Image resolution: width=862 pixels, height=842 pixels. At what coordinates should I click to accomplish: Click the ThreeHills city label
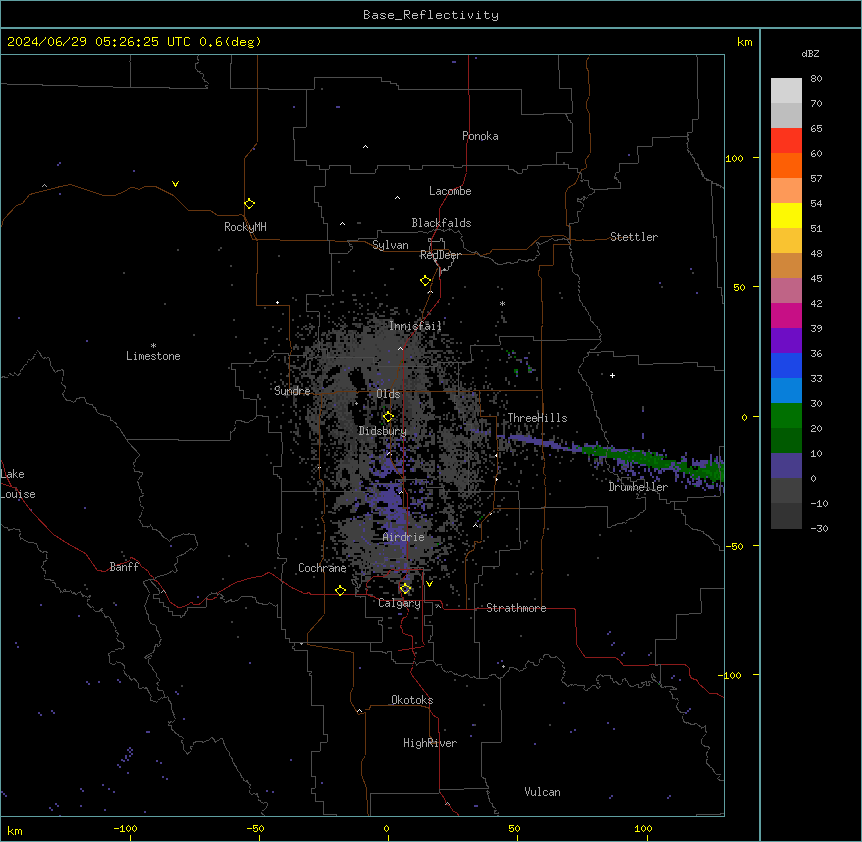pos(537,418)
